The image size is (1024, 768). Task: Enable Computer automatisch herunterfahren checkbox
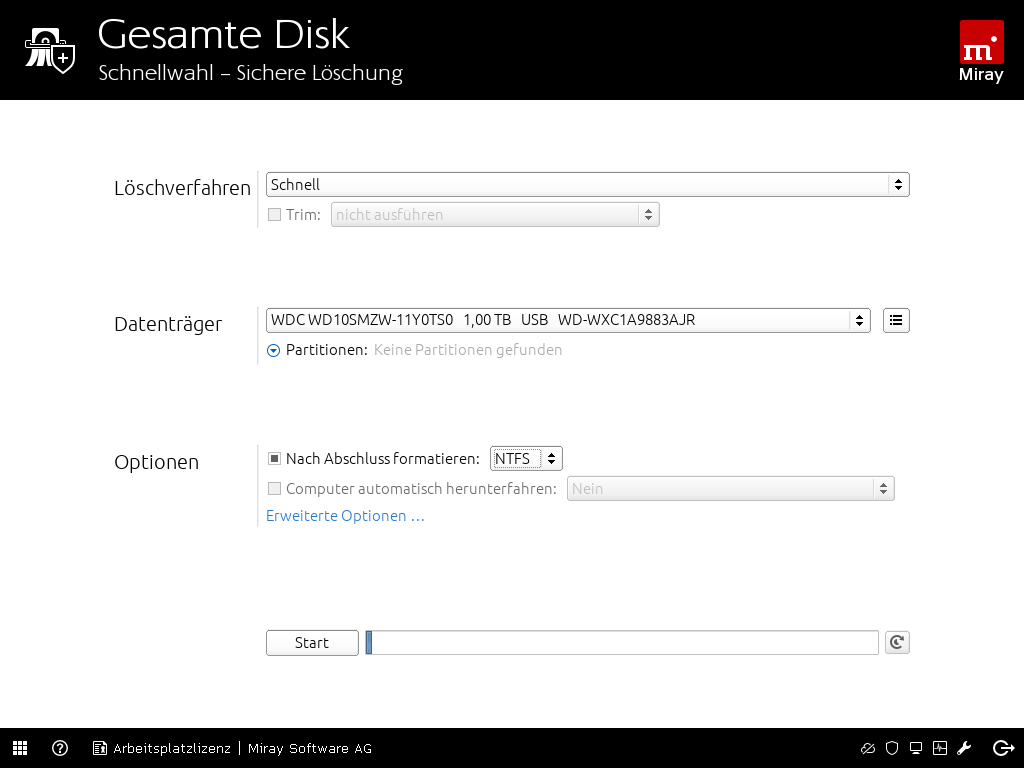click(x=275, y=489)
